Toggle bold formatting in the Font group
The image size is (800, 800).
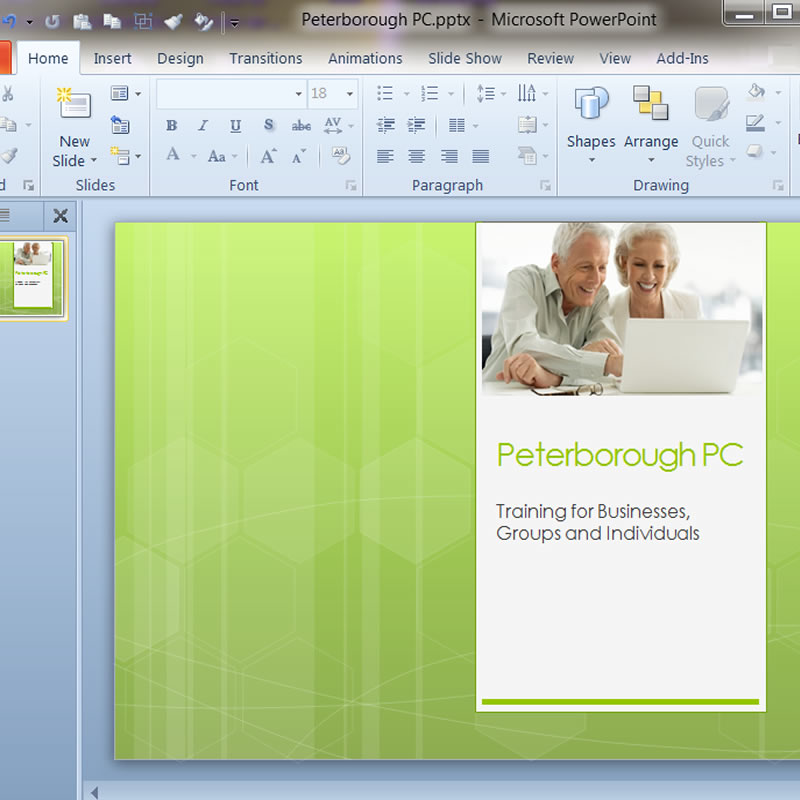[172, 126]
